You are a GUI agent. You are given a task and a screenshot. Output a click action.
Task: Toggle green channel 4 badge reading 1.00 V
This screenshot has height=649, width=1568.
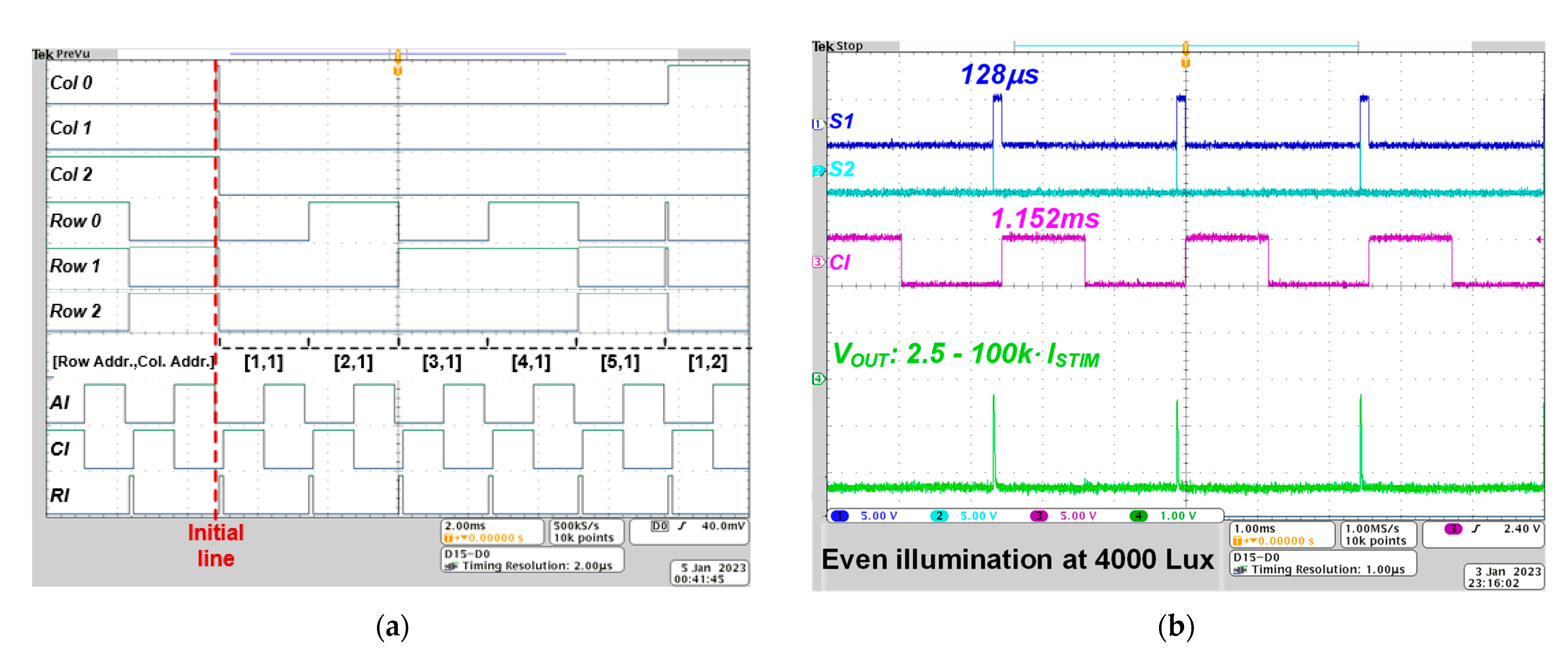(x=1138, y=516)
